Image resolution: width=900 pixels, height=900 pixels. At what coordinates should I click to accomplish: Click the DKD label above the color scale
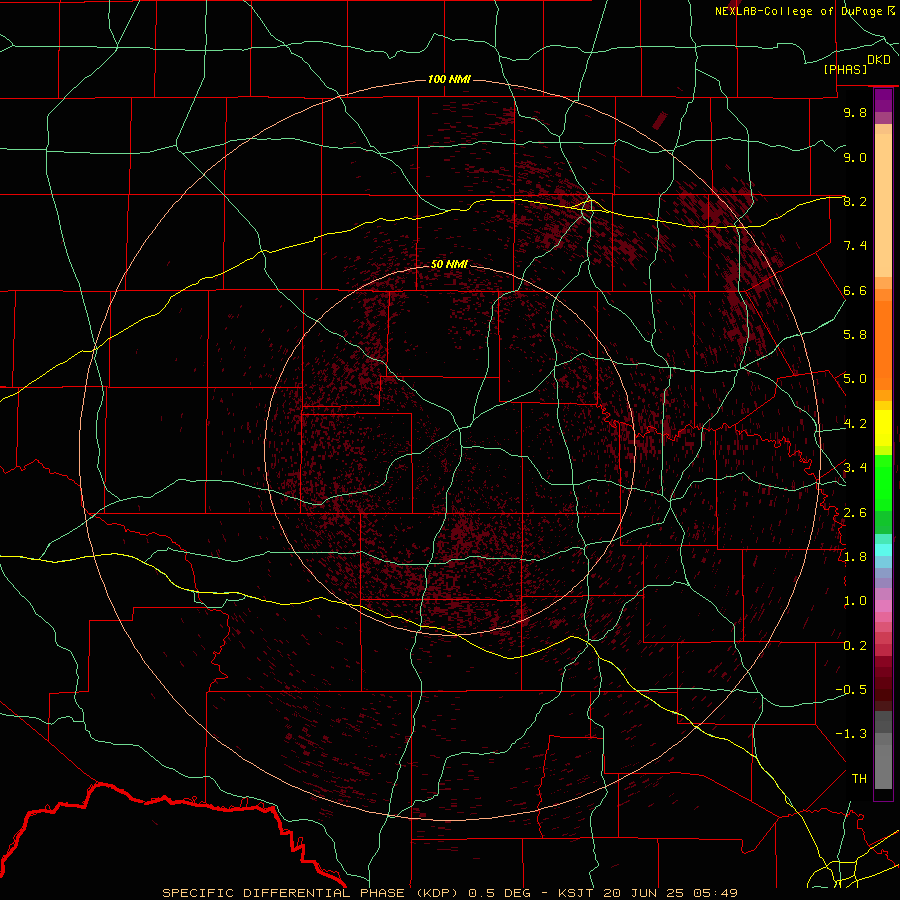(x=879, y=59)
